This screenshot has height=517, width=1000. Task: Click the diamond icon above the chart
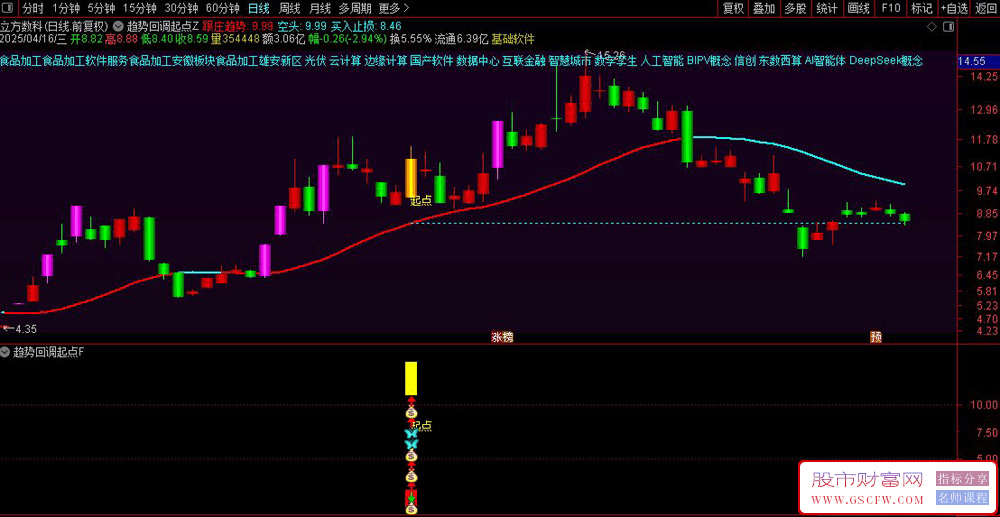click(932, 27)
